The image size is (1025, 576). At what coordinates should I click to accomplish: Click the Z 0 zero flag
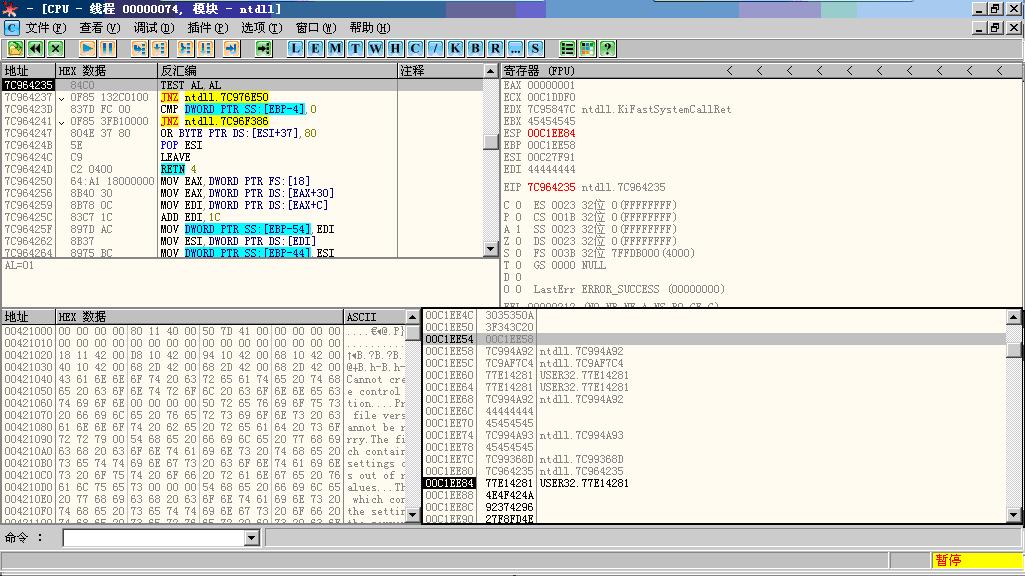click(x=511, y=241)
